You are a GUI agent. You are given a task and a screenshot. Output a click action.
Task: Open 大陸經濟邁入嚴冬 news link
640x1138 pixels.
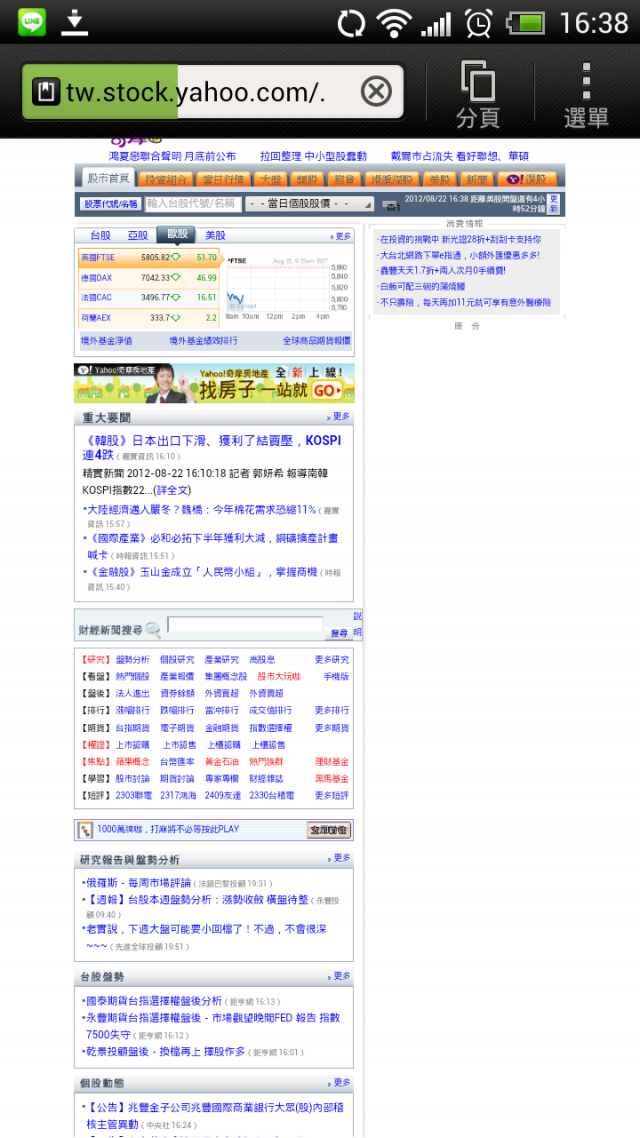pyautogui.click(x=202, y=509)
